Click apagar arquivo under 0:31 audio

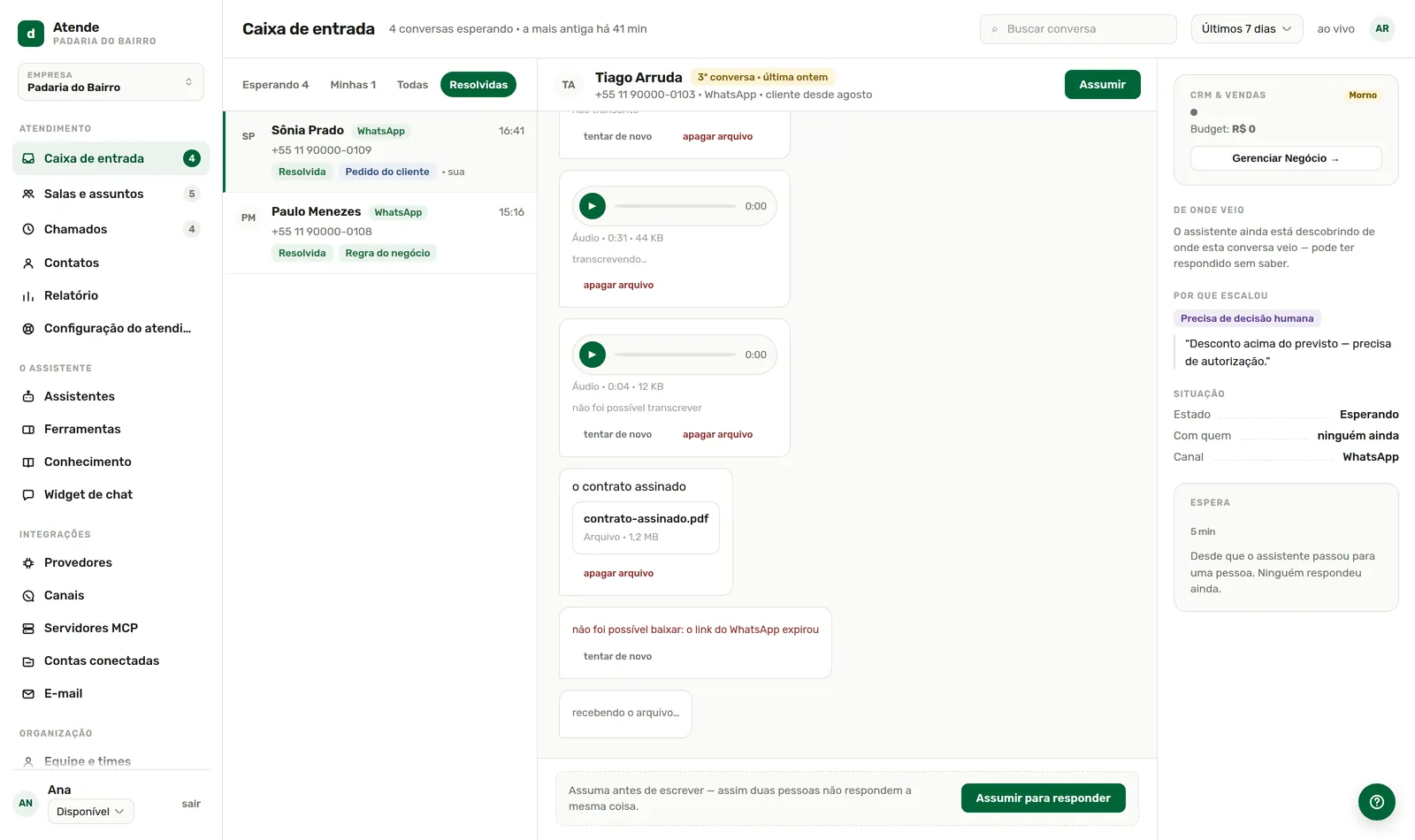point(618,285)
